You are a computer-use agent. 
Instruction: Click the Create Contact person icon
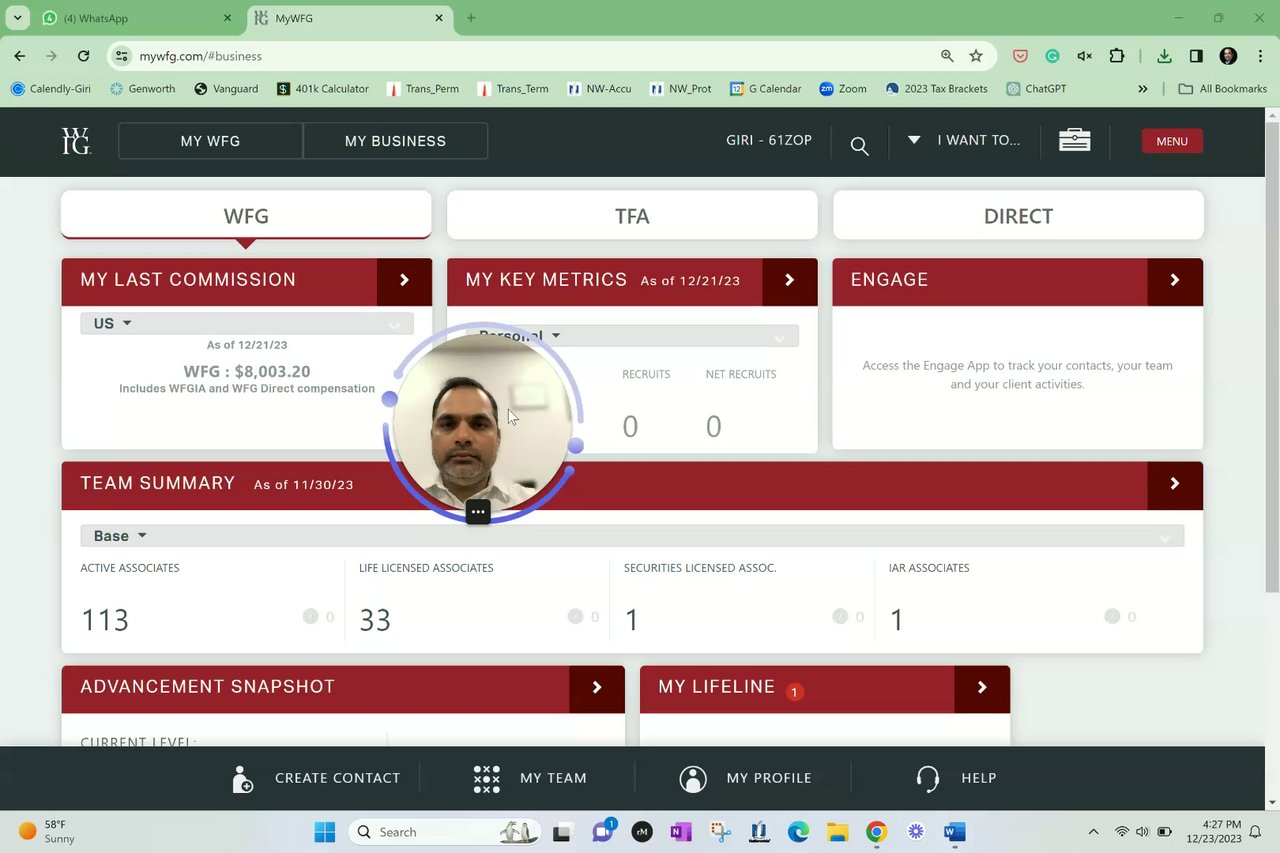pyautogui.click(x=243, y=779)
